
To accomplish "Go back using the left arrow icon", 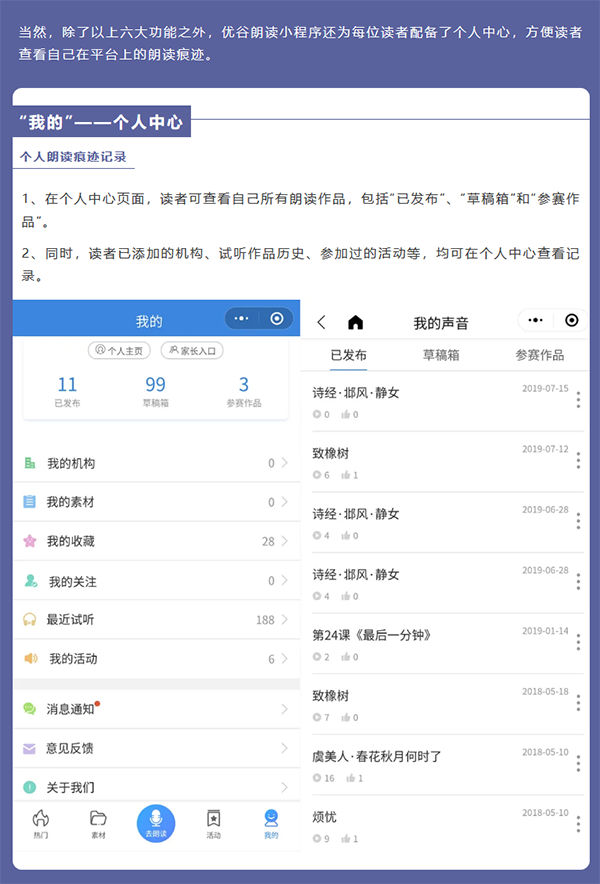I will 321,322.
